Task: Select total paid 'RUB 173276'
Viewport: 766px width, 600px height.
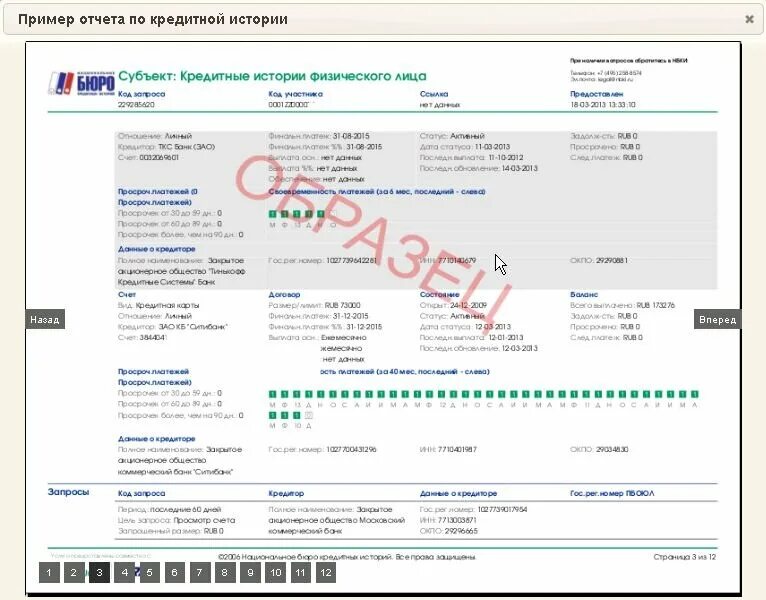Action: (x=656, y=305)
